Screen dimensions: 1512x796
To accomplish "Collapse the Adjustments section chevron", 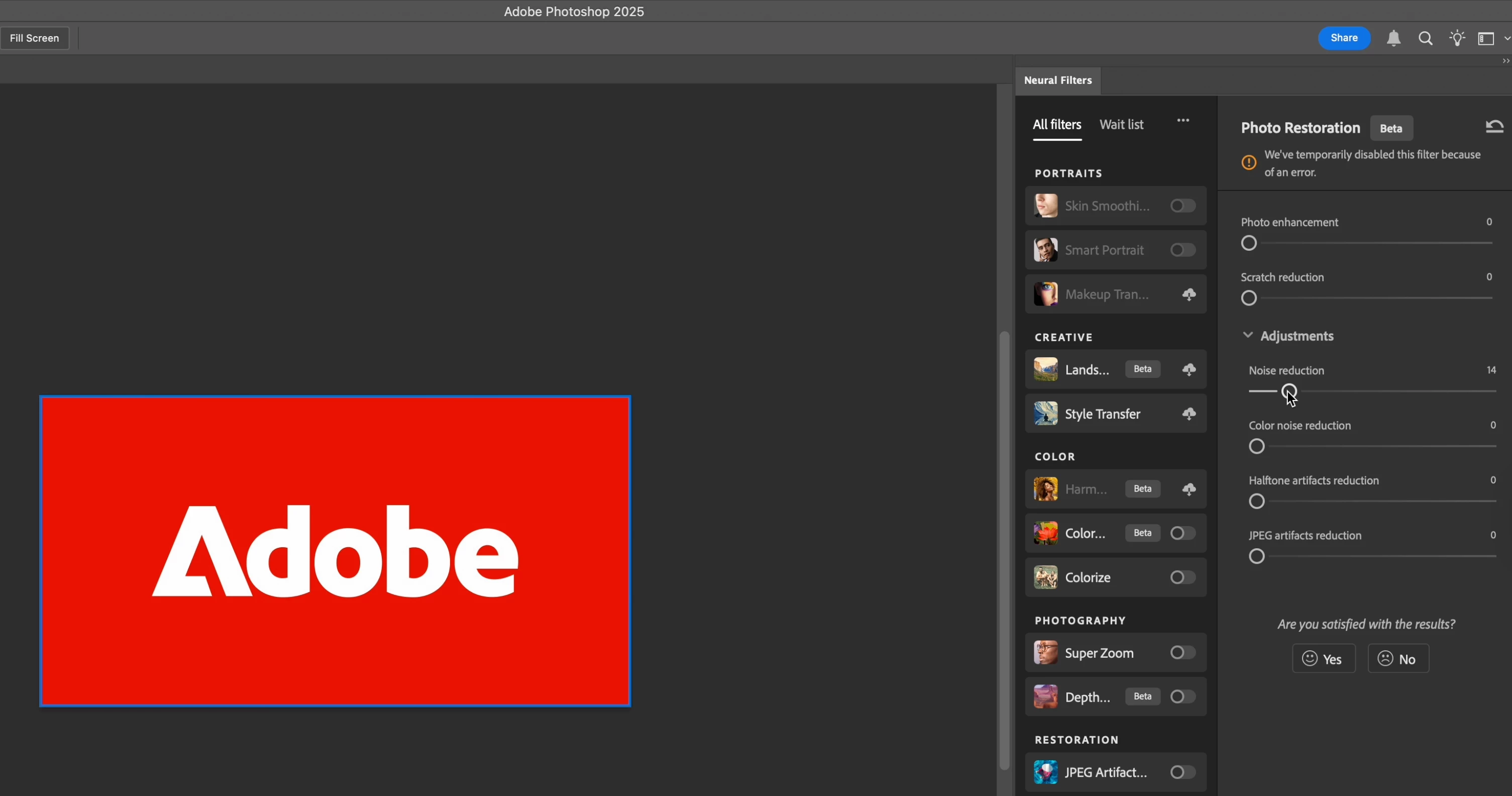I will [1248, 335].
